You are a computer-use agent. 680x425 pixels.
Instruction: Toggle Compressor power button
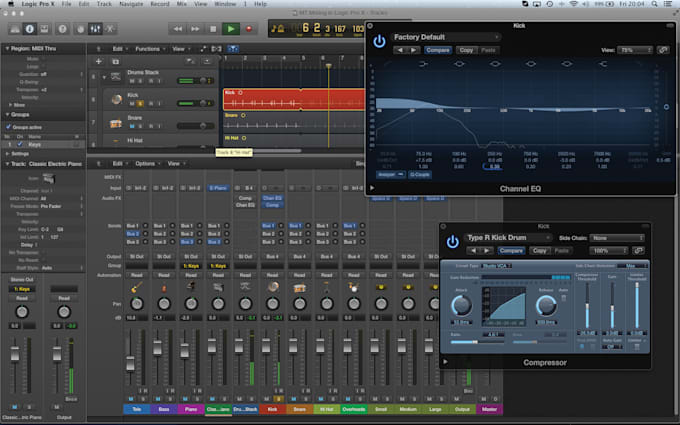pos(452,242)
